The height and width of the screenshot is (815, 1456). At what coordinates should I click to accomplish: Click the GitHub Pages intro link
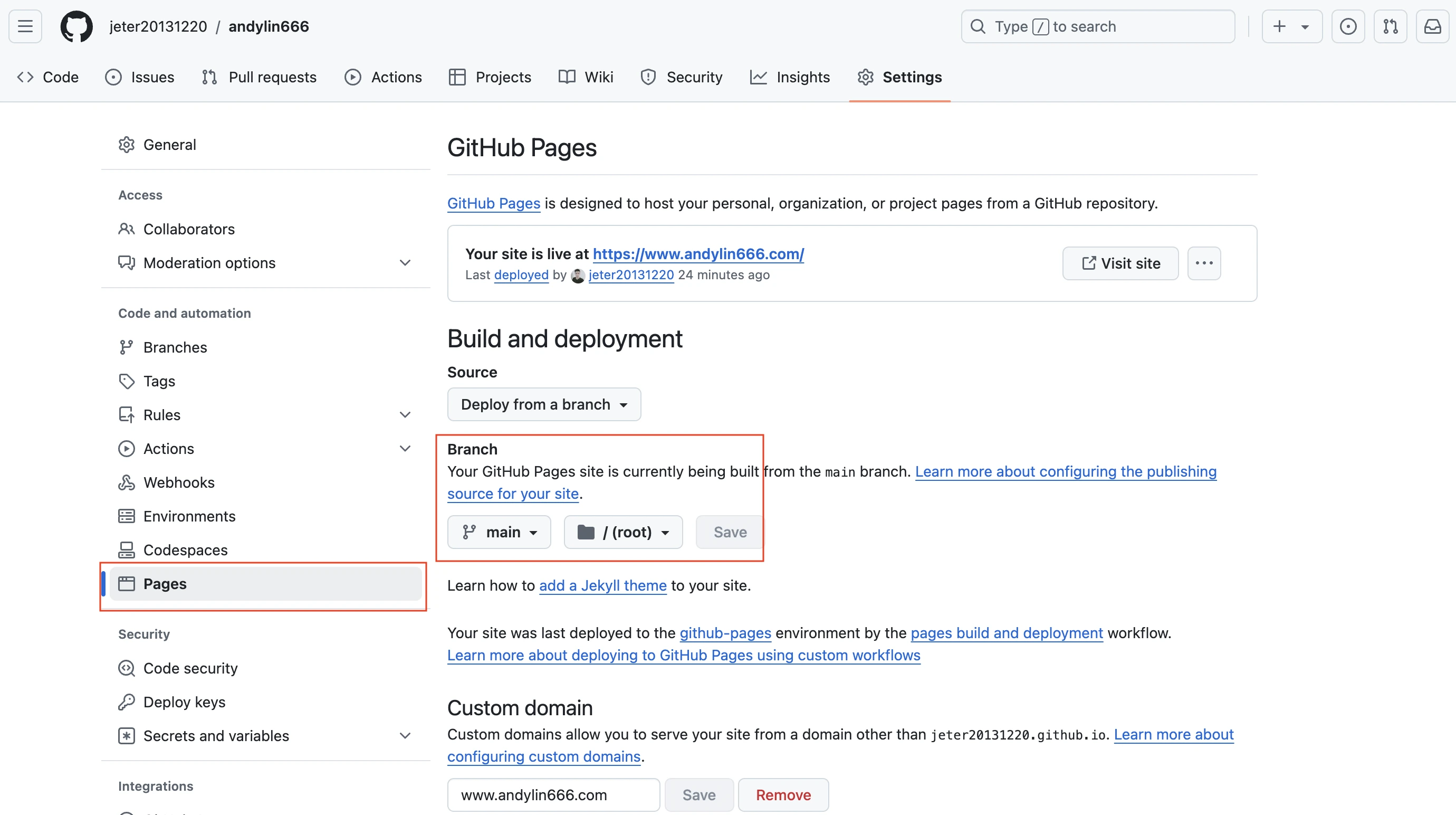click(493, 203)
